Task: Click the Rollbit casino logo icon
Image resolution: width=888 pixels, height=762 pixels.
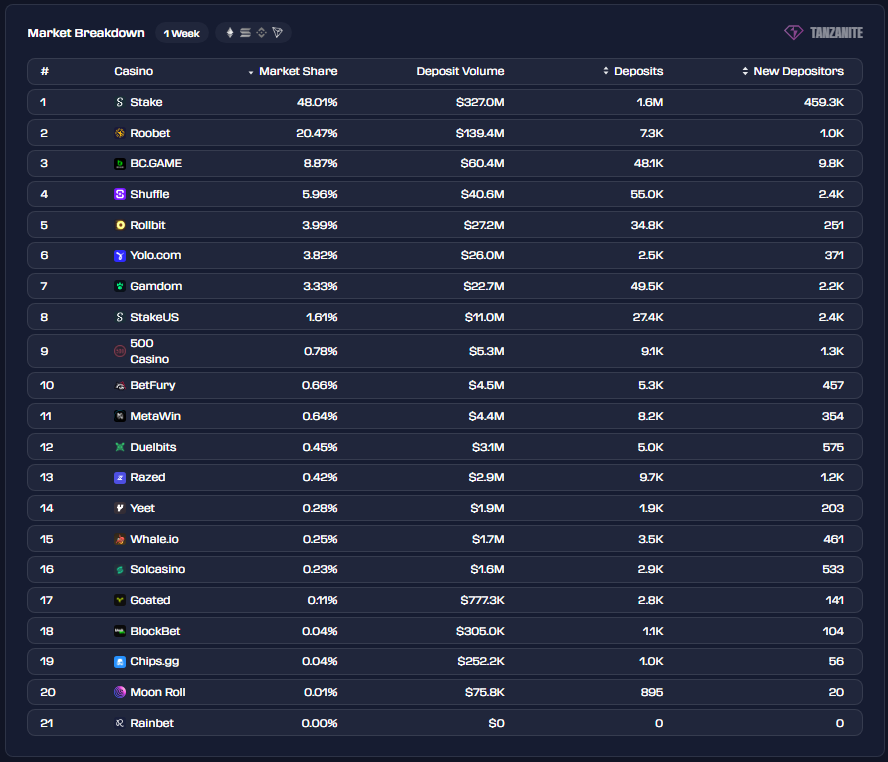Action: [120, 225]
